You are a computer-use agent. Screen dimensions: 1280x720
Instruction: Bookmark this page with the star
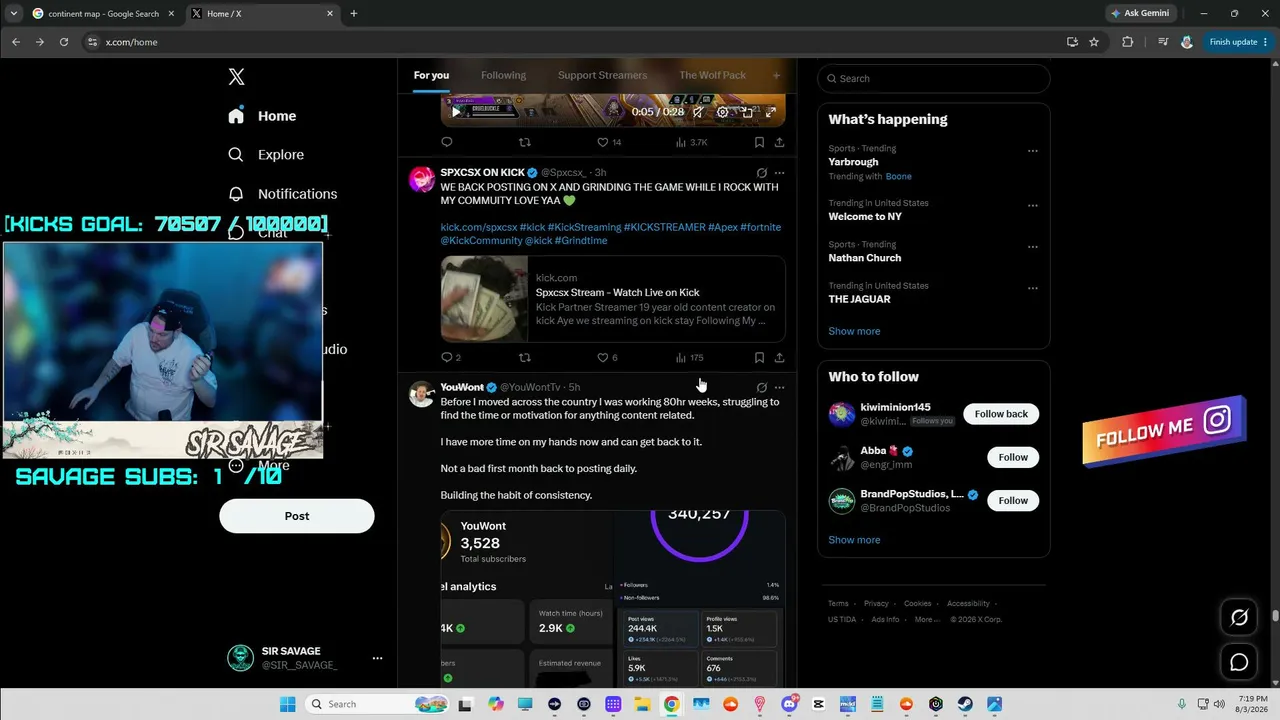(1094, 42)
